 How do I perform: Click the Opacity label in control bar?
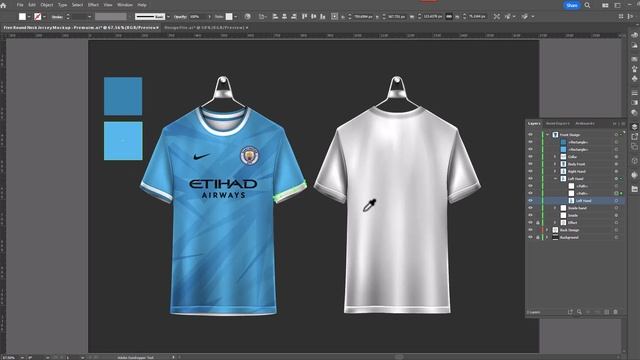coord(180,17)
